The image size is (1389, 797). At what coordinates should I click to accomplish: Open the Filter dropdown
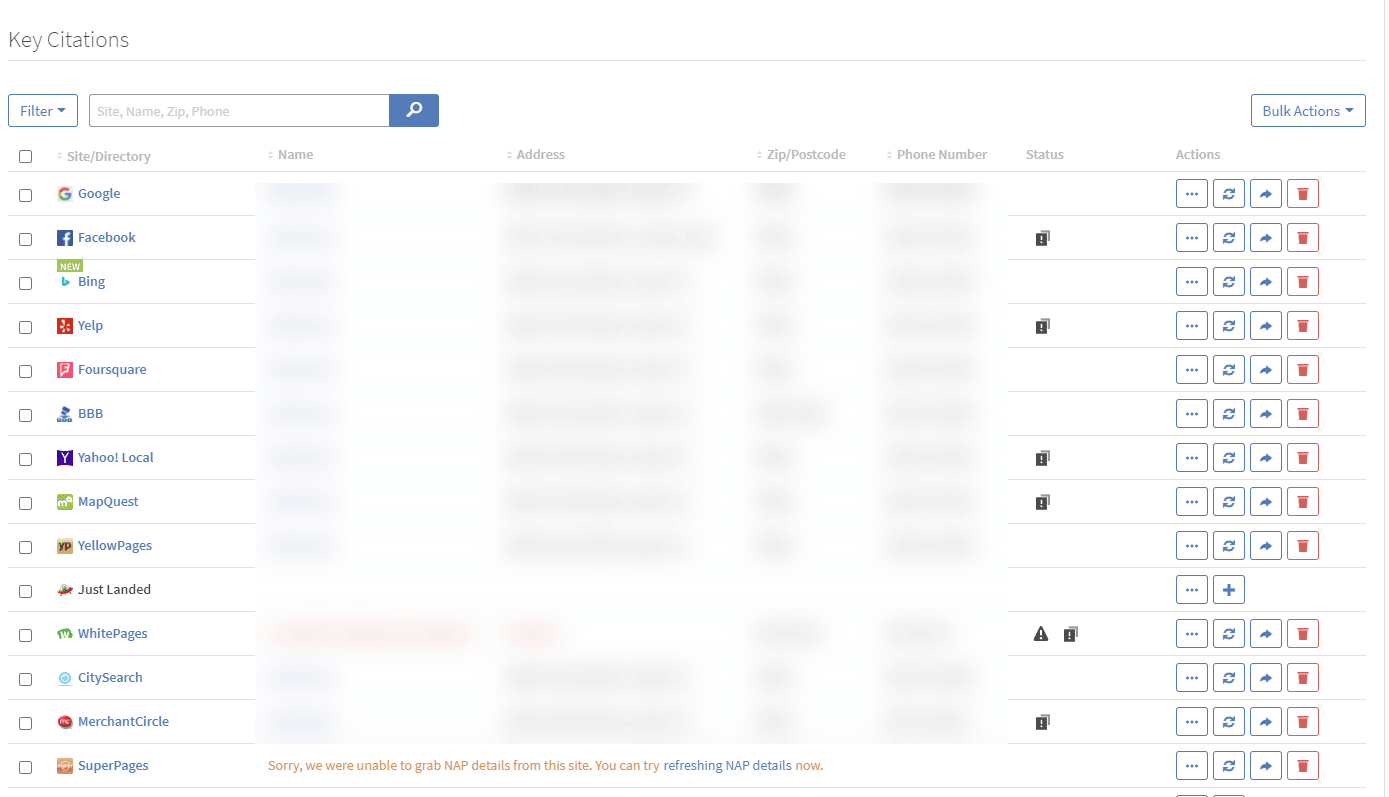pyautogui.click(x=43, y=111)
